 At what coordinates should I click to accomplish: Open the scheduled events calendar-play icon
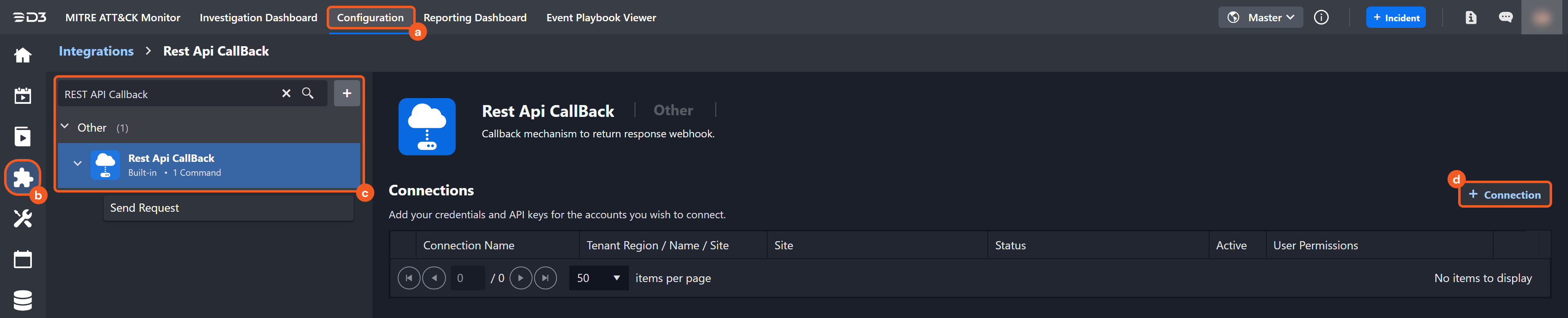point(22,96)
